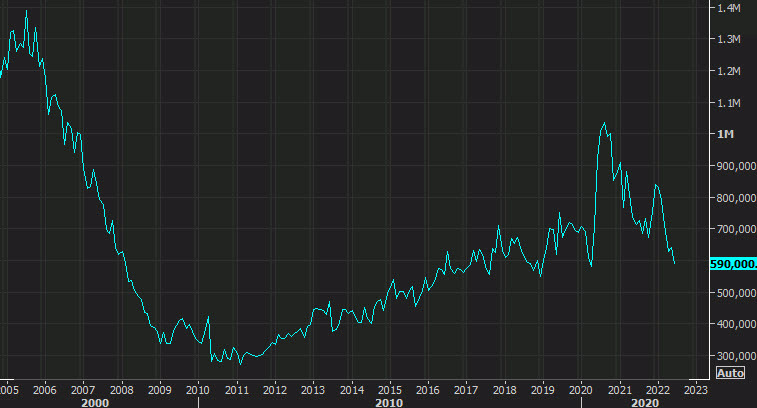Select the 1.4M y-axis label

coord(729,8)
